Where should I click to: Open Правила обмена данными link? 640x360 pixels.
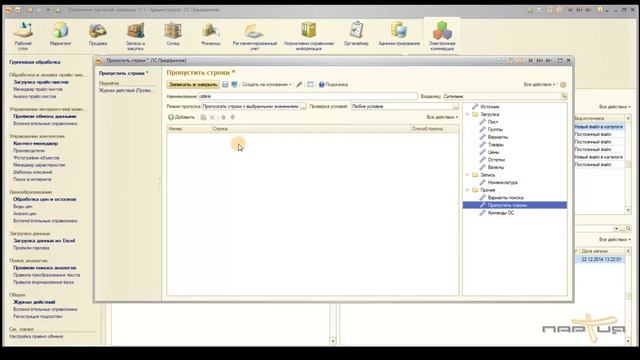(44, 116)
